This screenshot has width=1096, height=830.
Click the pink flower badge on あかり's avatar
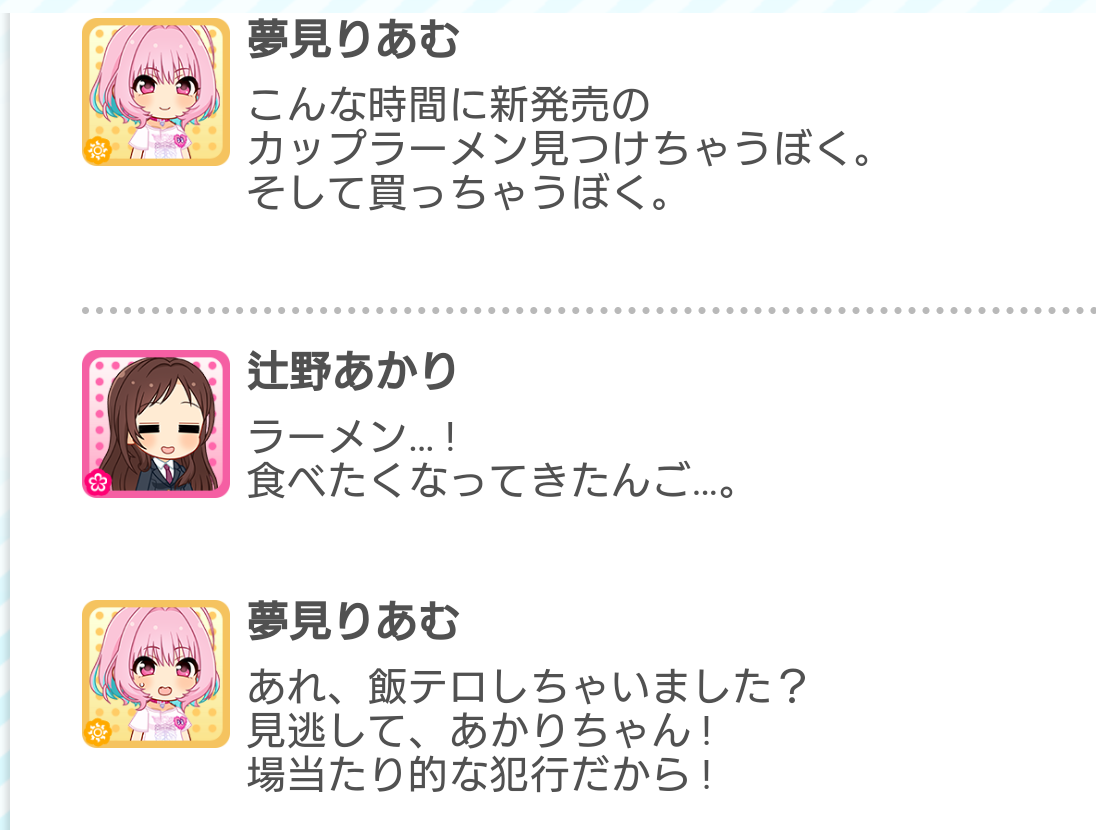(x=98, y=482)
